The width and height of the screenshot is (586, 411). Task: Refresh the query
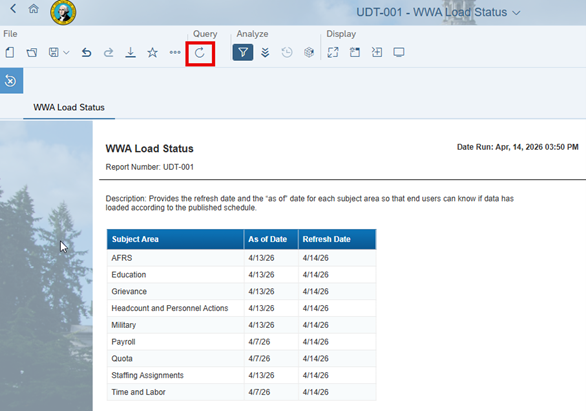point(200,53)
